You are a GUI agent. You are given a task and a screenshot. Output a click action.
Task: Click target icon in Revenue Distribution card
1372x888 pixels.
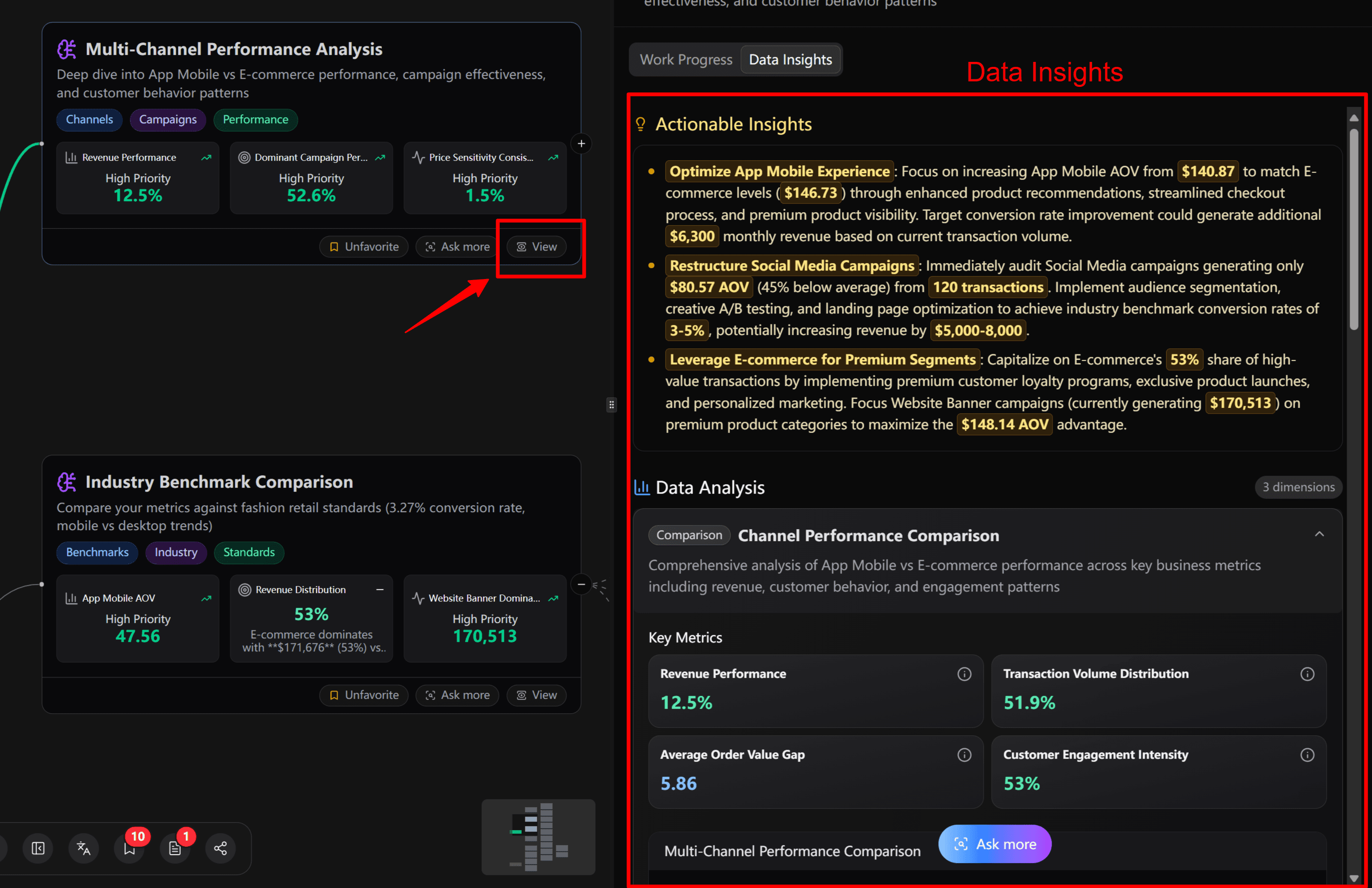point(245,590)
